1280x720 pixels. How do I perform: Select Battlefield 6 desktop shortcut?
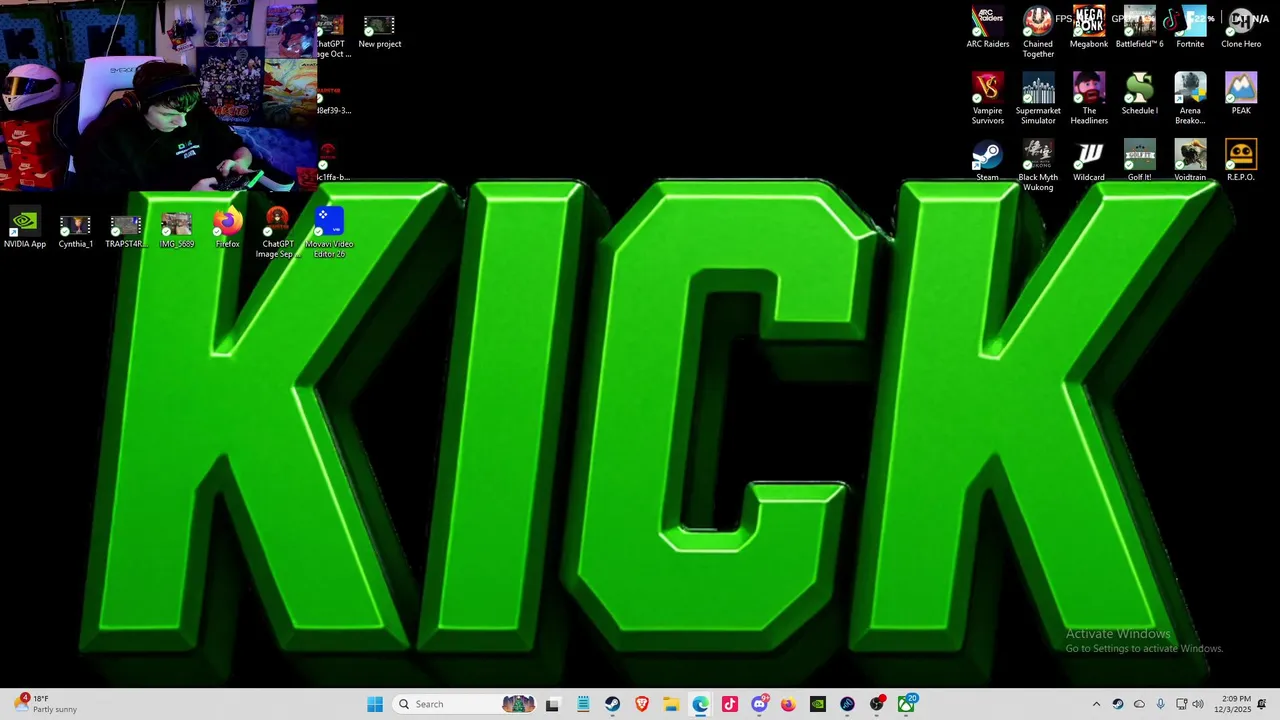(1139, 28)
